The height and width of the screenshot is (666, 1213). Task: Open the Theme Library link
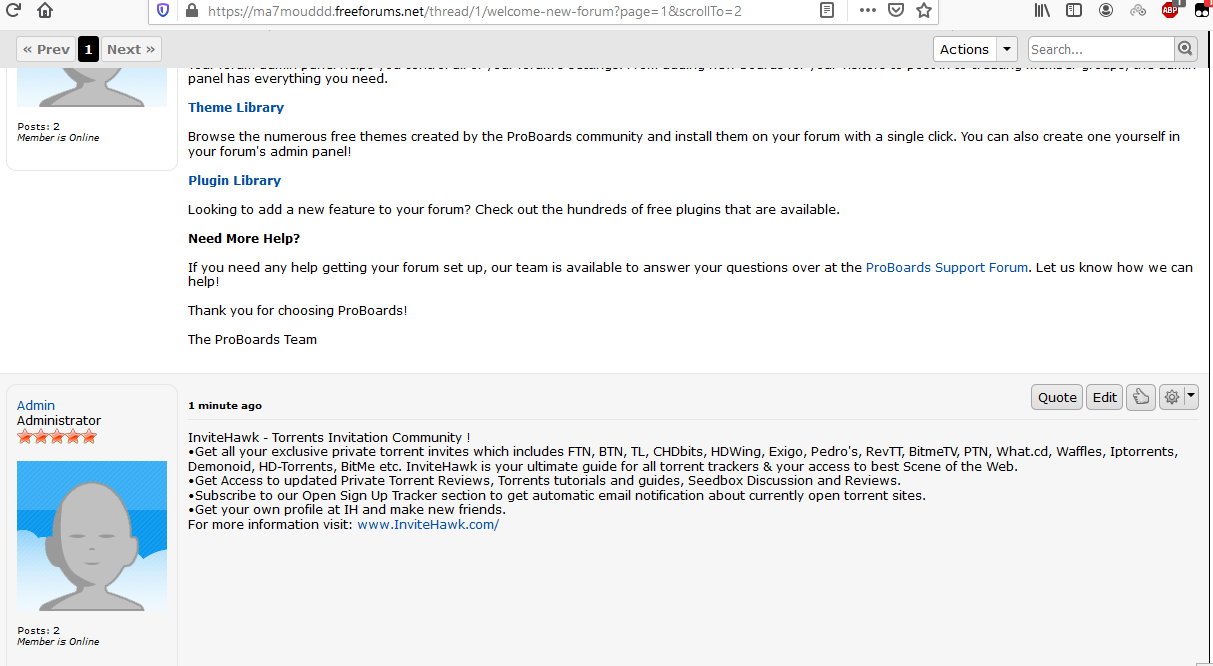point(236,107)
